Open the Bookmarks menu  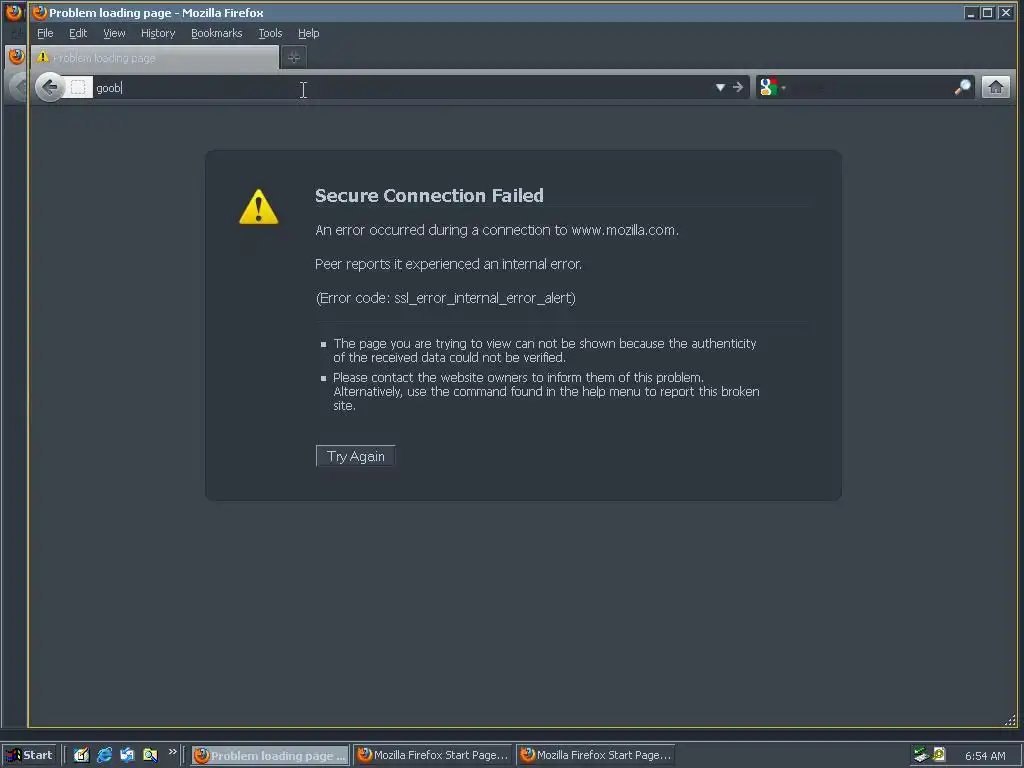(217, 33)
